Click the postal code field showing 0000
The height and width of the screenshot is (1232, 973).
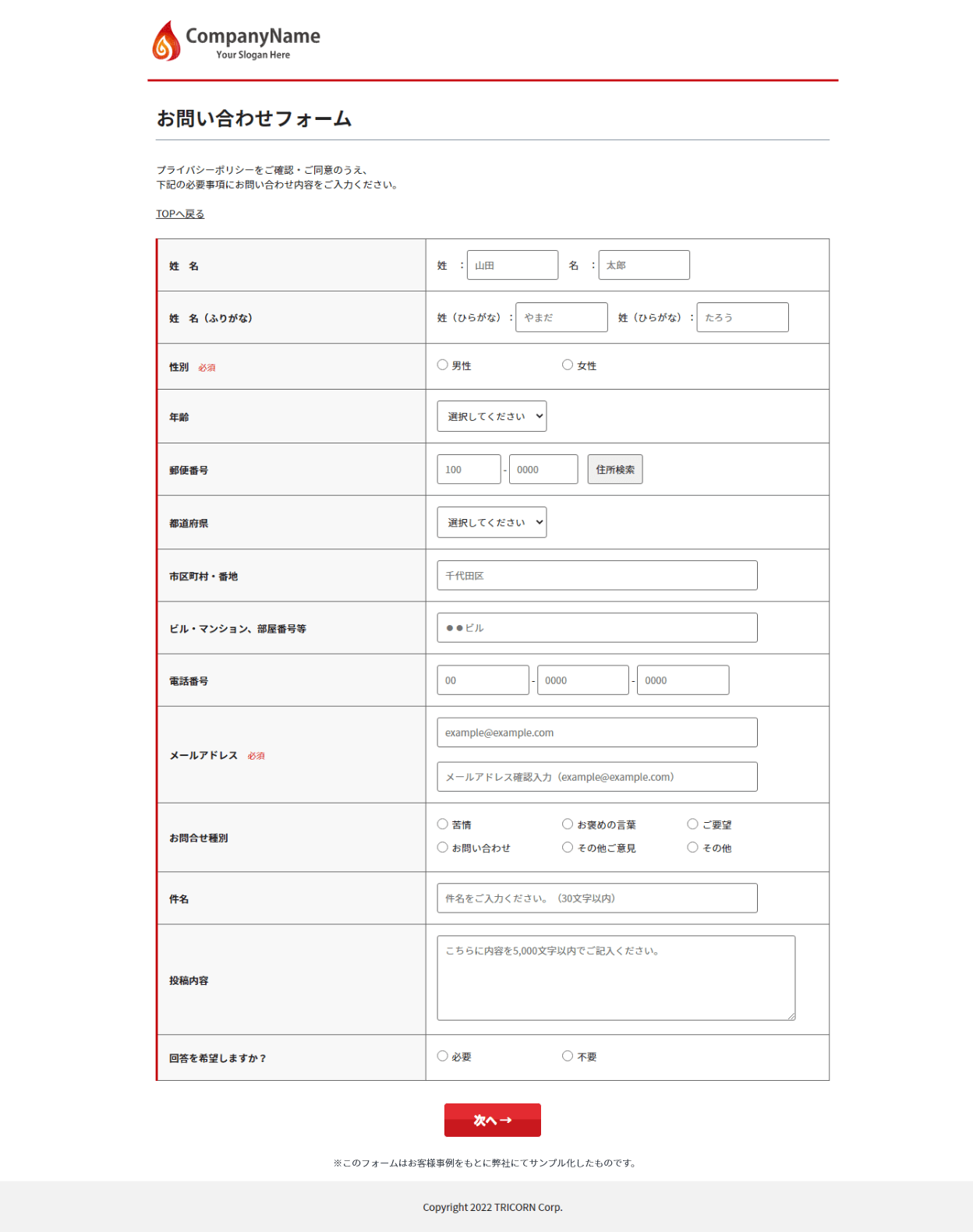click(x=543, y=469)
